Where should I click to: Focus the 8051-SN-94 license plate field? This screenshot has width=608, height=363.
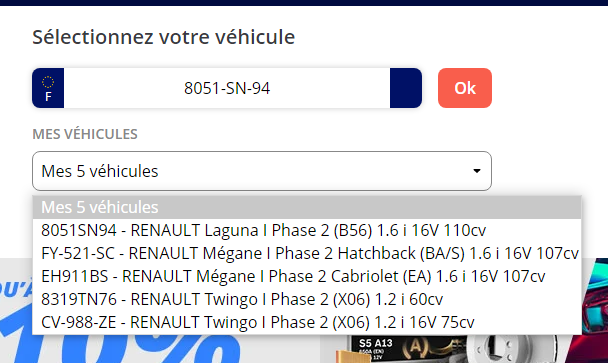227,88
